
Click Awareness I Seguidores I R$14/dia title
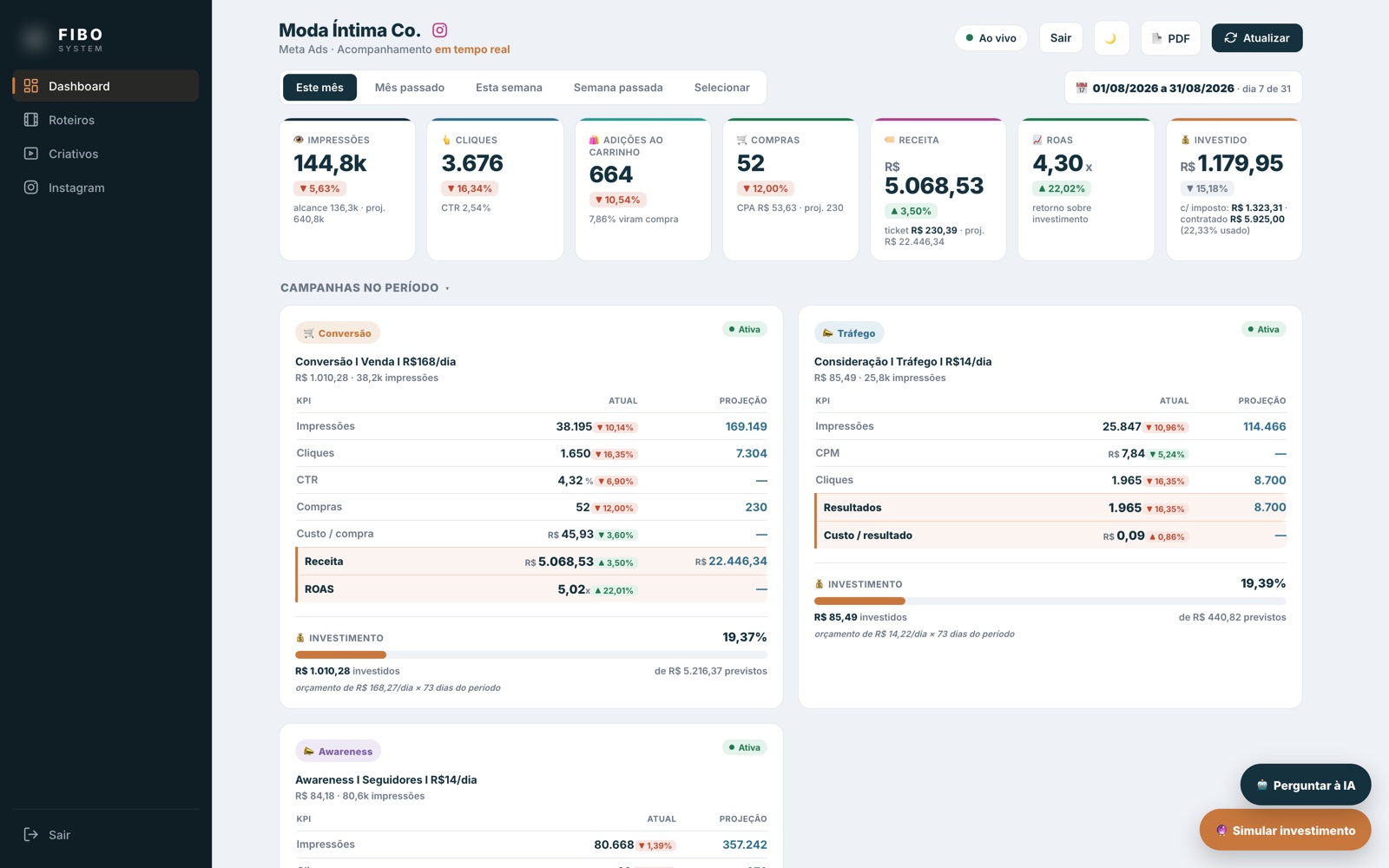coord(385,780)
